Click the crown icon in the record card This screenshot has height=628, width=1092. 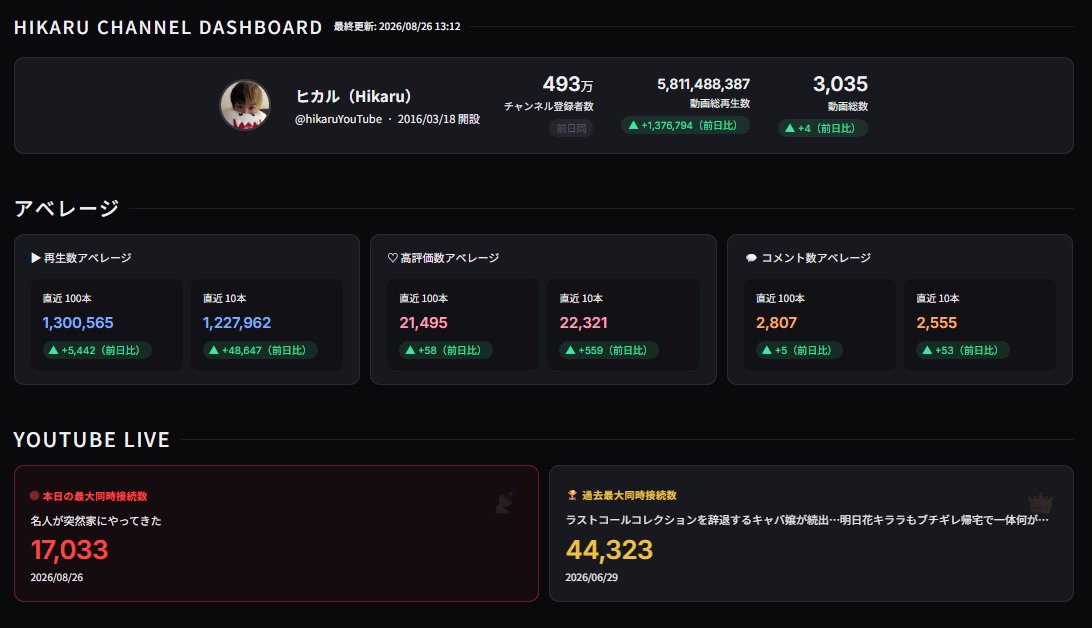coord(1040,503)
